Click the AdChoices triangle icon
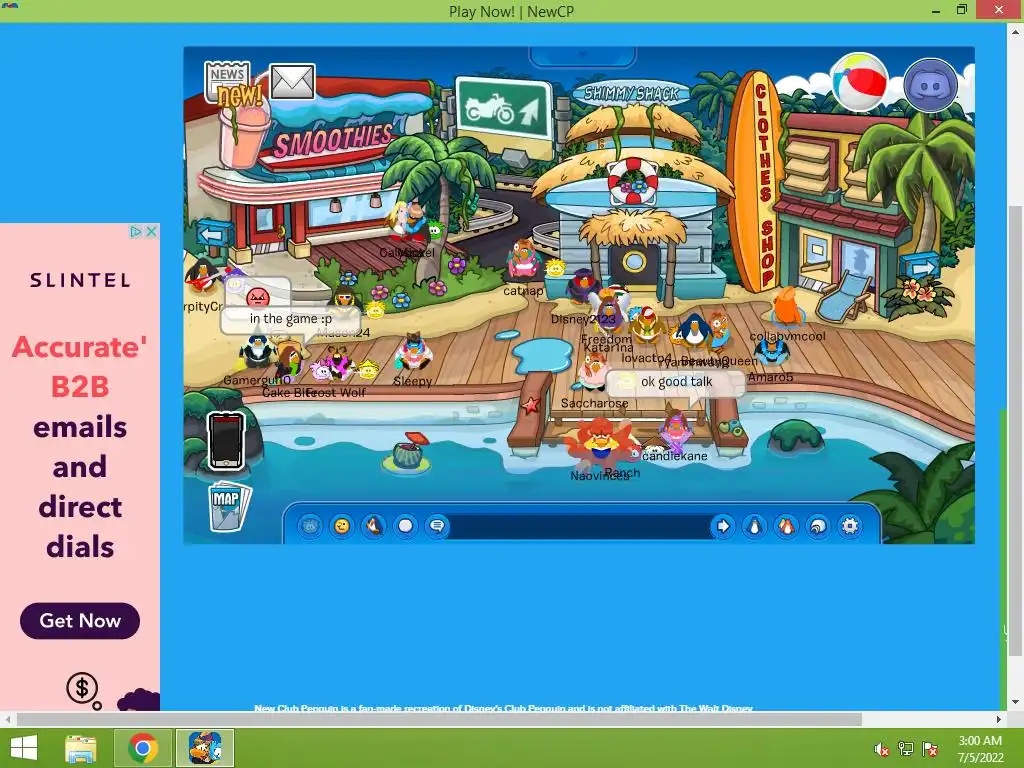The height and width of the screenshot is (768, 1024). point(135,231)
